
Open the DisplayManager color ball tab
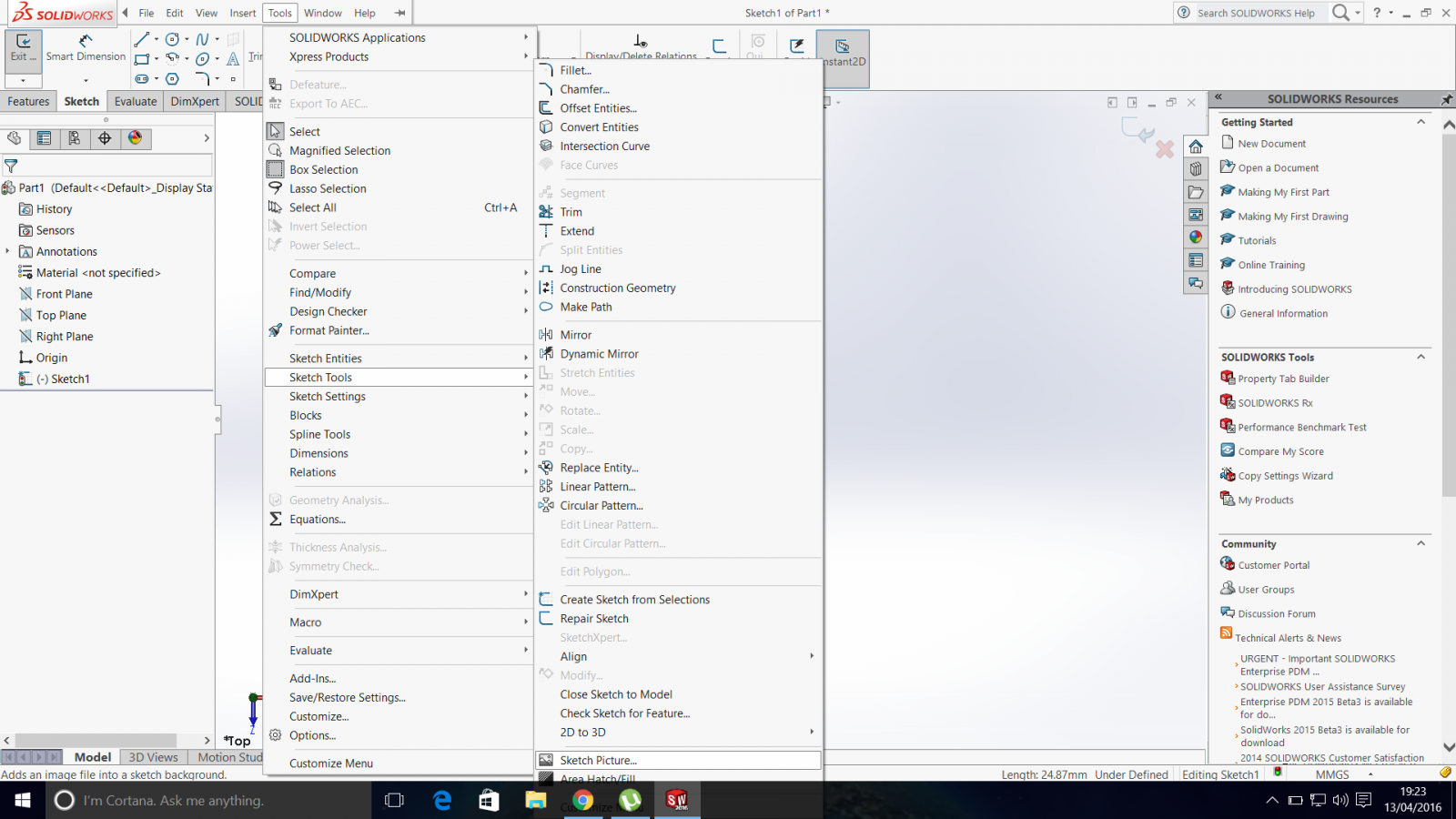coord(136,138)
